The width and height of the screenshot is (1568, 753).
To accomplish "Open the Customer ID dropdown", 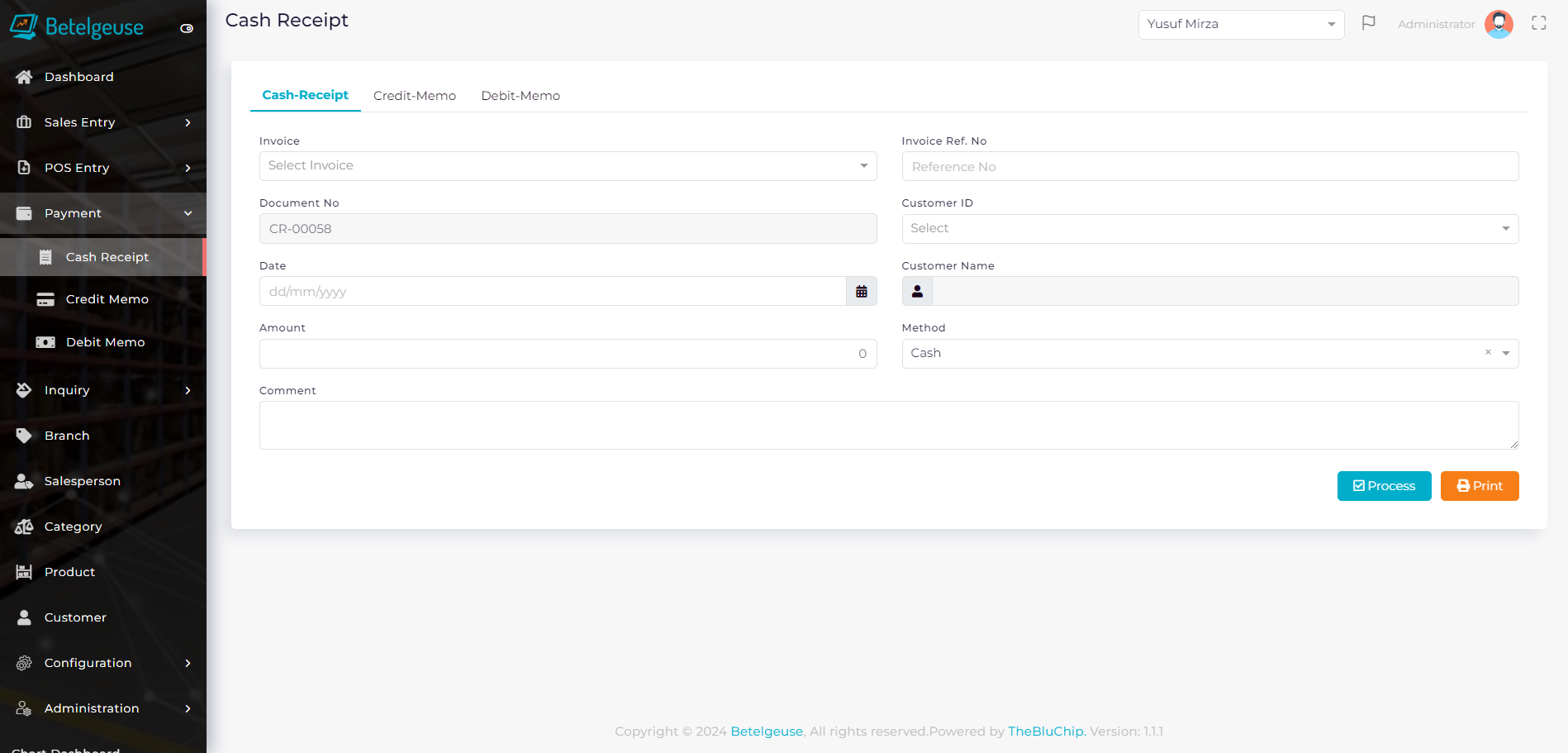I will click(x=1209, y=229).
